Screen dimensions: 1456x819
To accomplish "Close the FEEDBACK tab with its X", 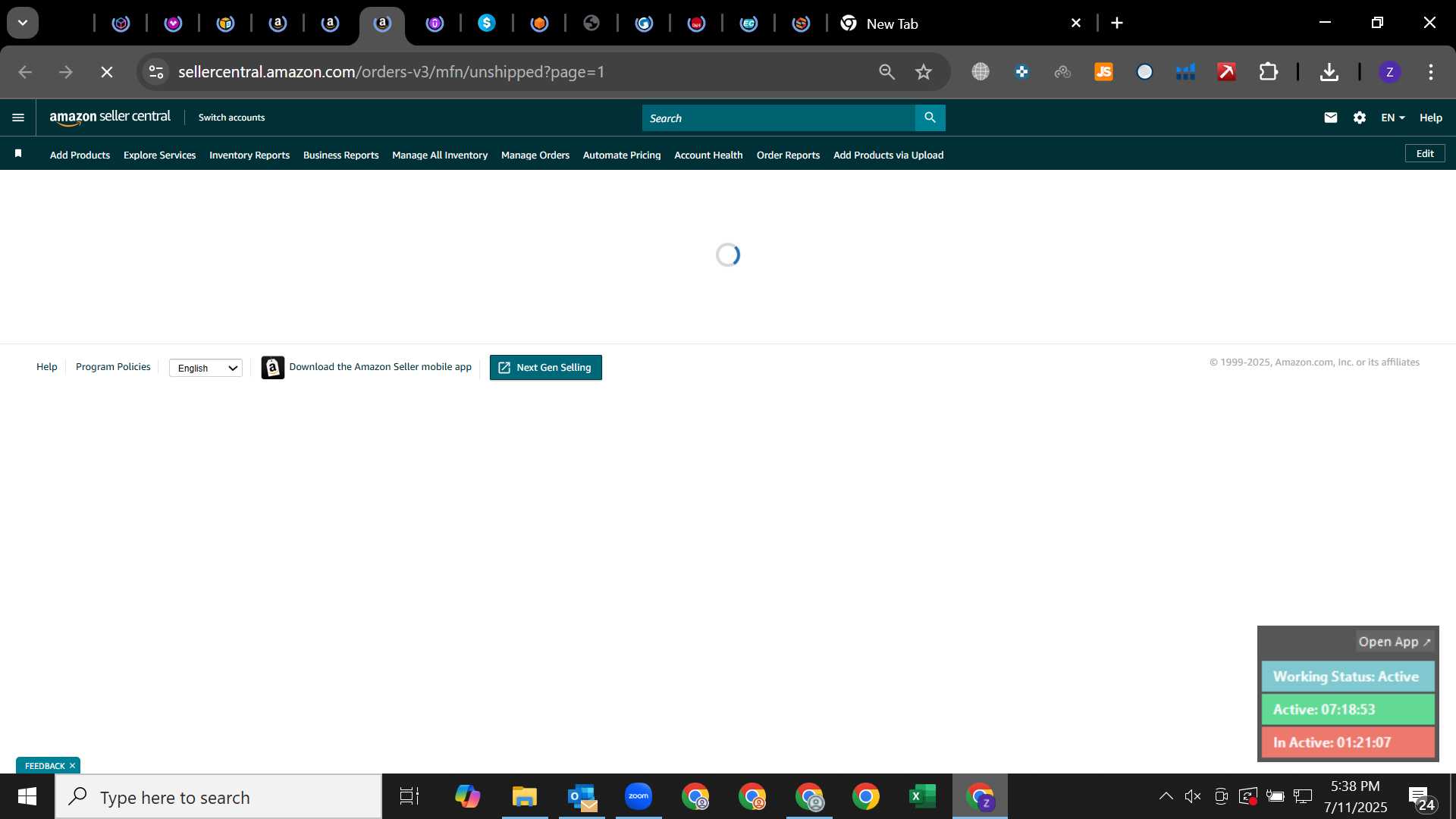I will (x=72, y=766).
